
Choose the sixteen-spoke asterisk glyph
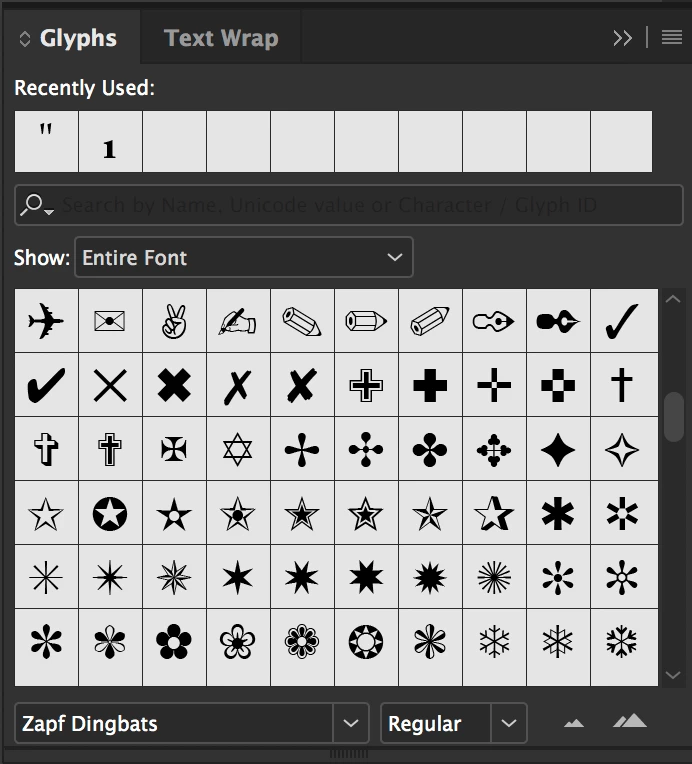(x=494, y=577)
